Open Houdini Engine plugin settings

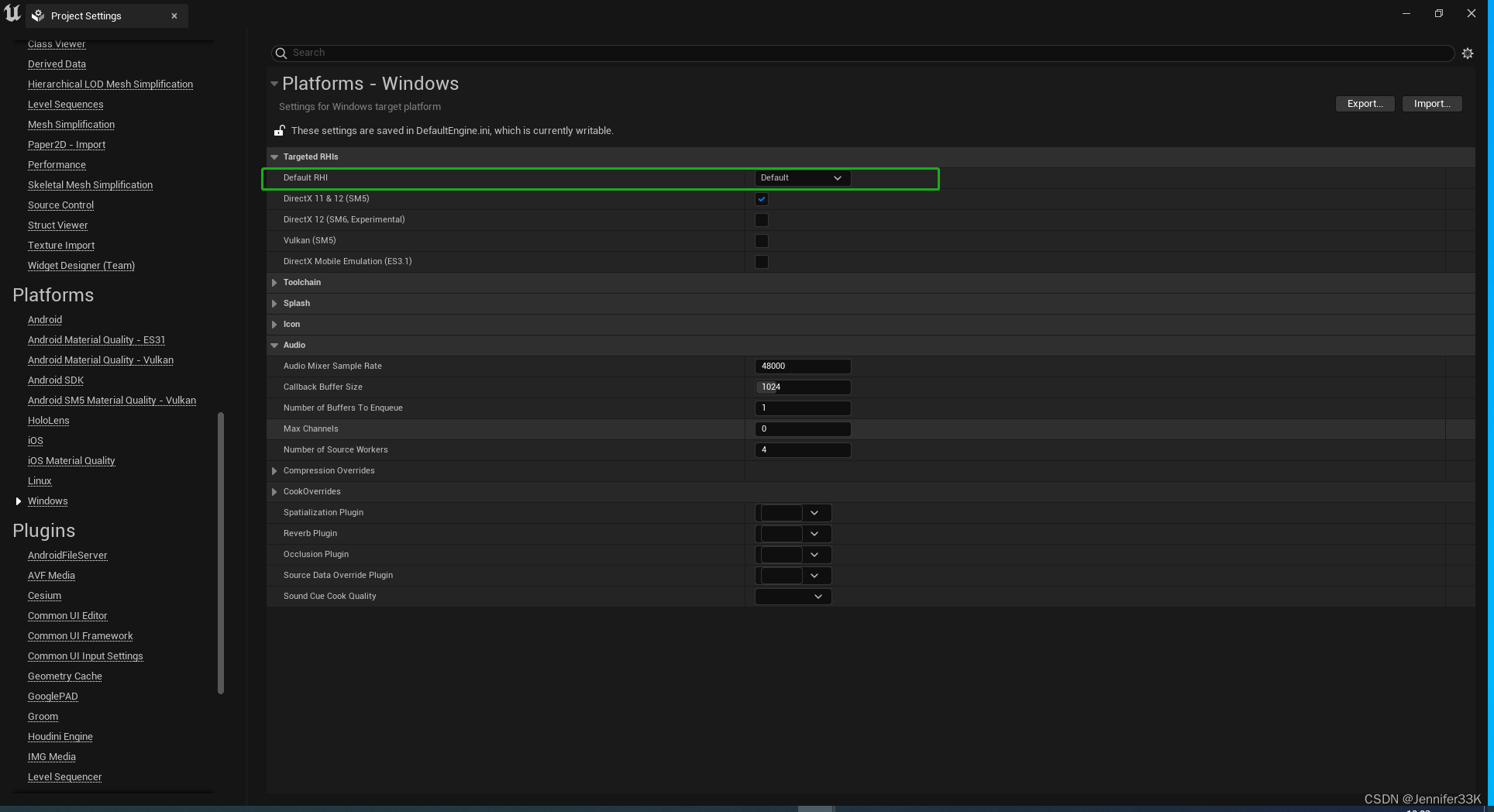[x=60, y=737]
